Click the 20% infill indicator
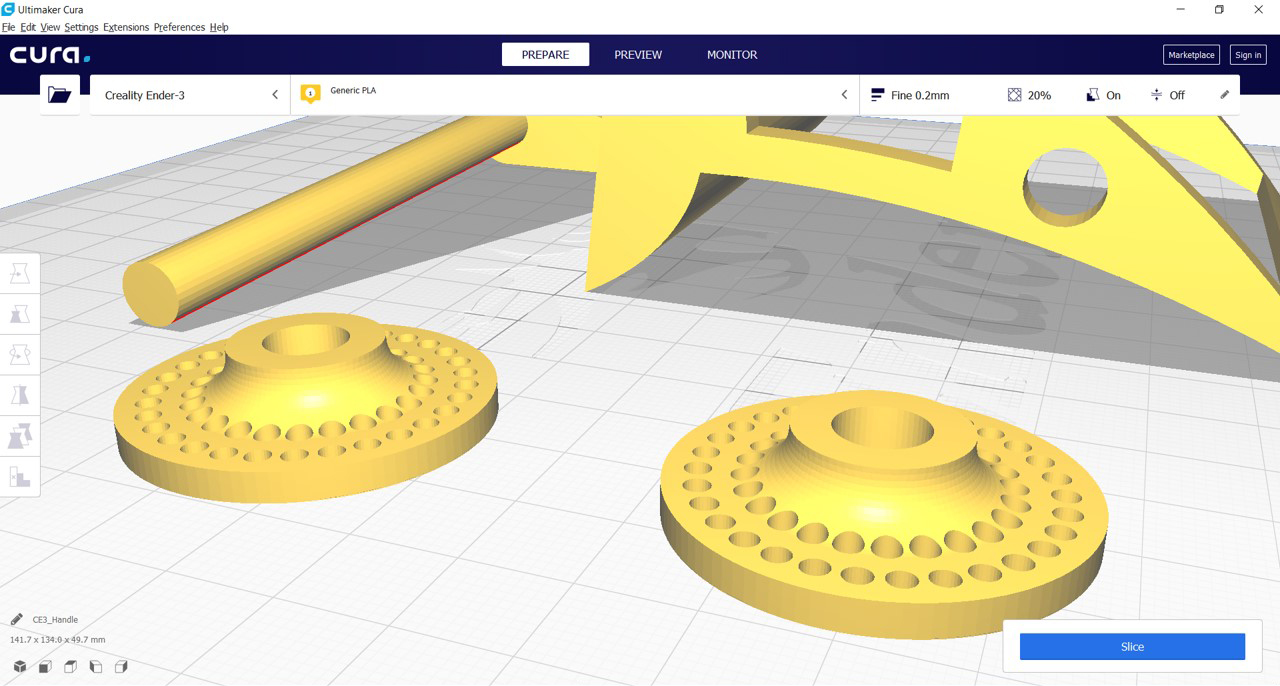The image size is (1280, 686). tap(1029, 95)
